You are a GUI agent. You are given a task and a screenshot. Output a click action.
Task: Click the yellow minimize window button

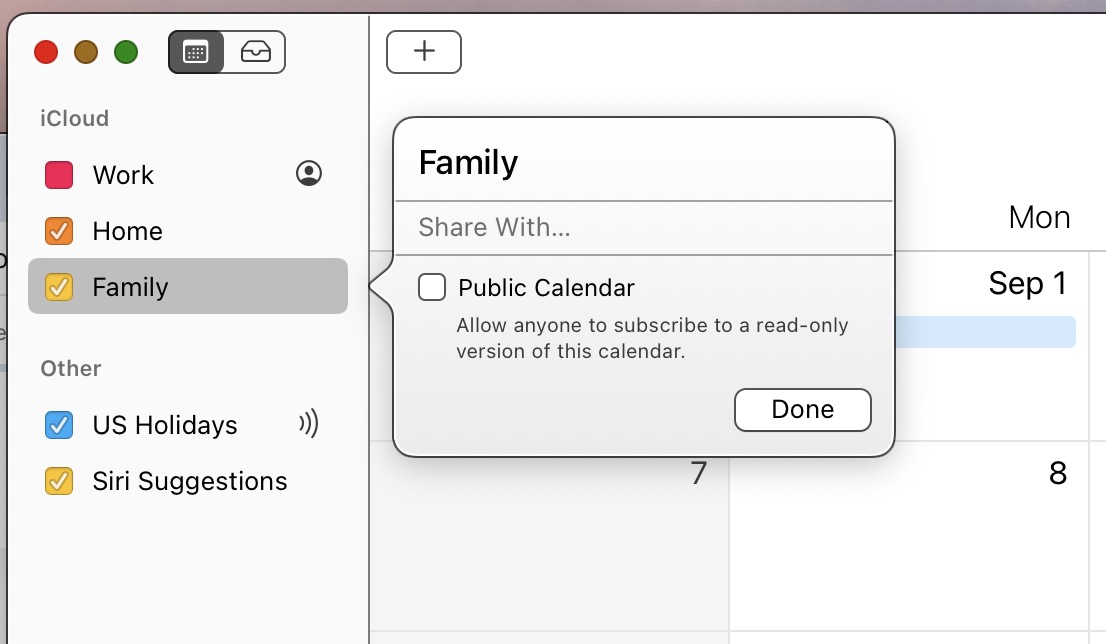click(86, 52)
